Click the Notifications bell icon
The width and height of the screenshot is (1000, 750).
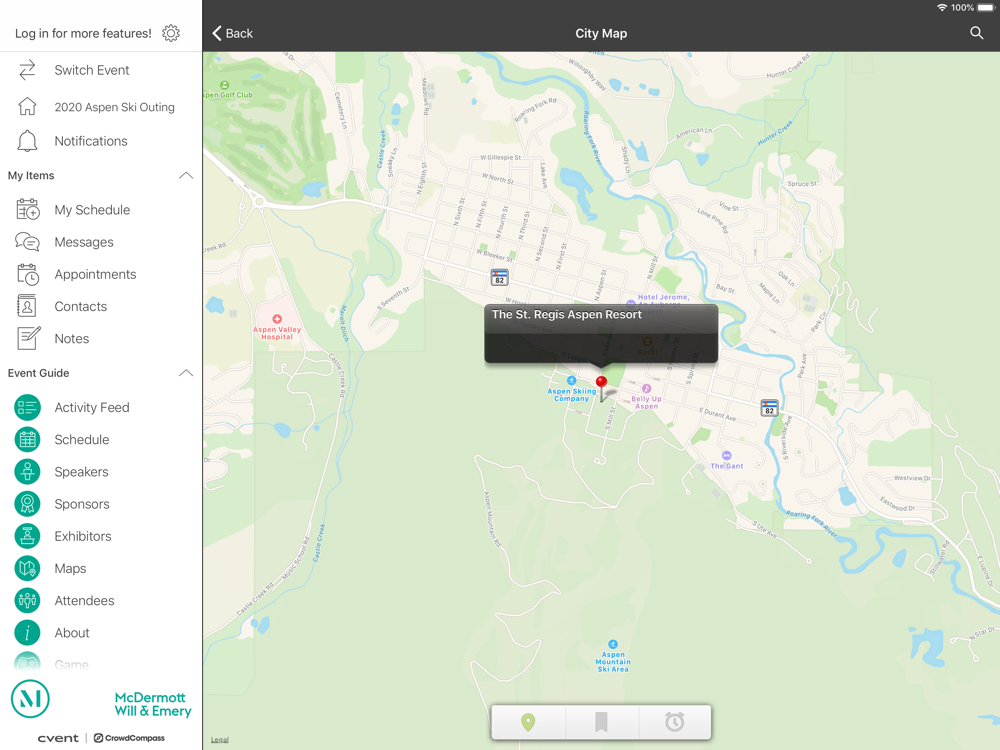(27, 141)
